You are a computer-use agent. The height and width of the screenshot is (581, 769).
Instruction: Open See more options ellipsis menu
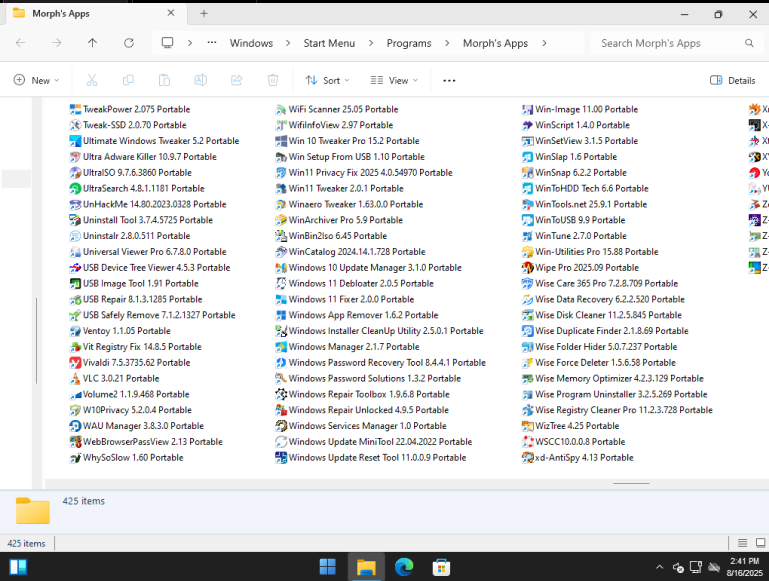[449, 80]
